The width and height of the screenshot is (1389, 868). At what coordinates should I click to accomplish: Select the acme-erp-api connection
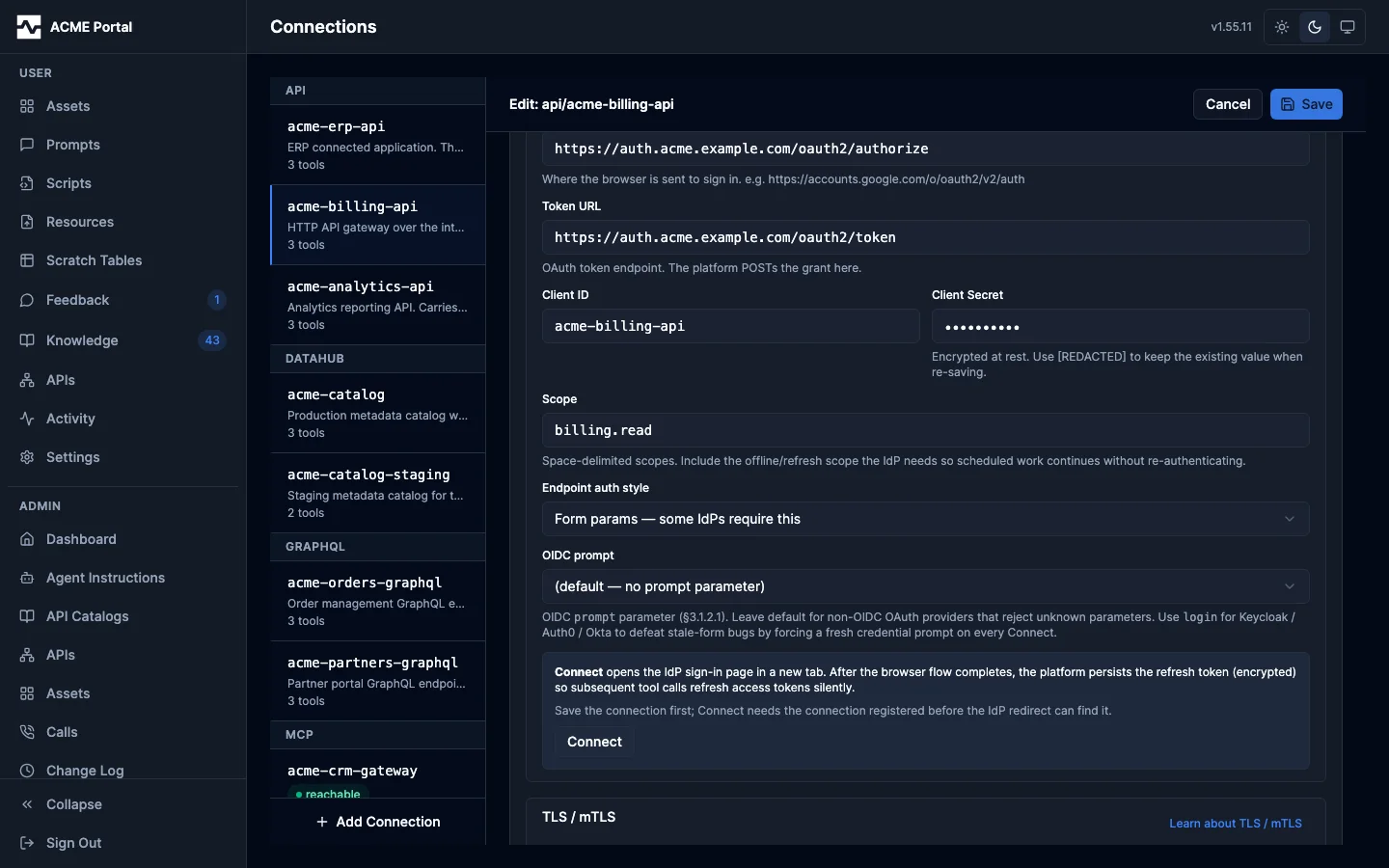[378, 145]
